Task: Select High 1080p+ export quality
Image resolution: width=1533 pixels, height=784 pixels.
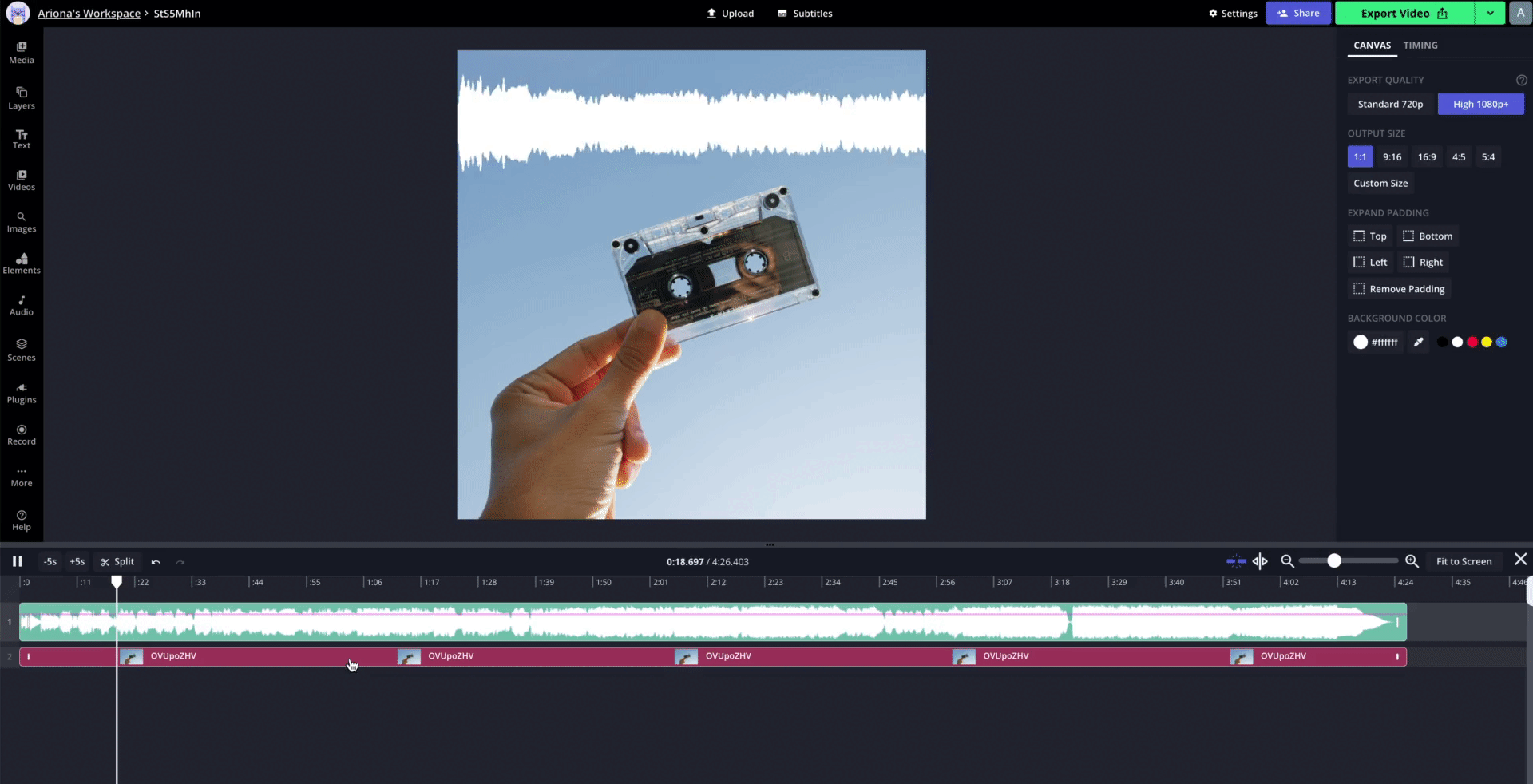Action: point(1480,104)
